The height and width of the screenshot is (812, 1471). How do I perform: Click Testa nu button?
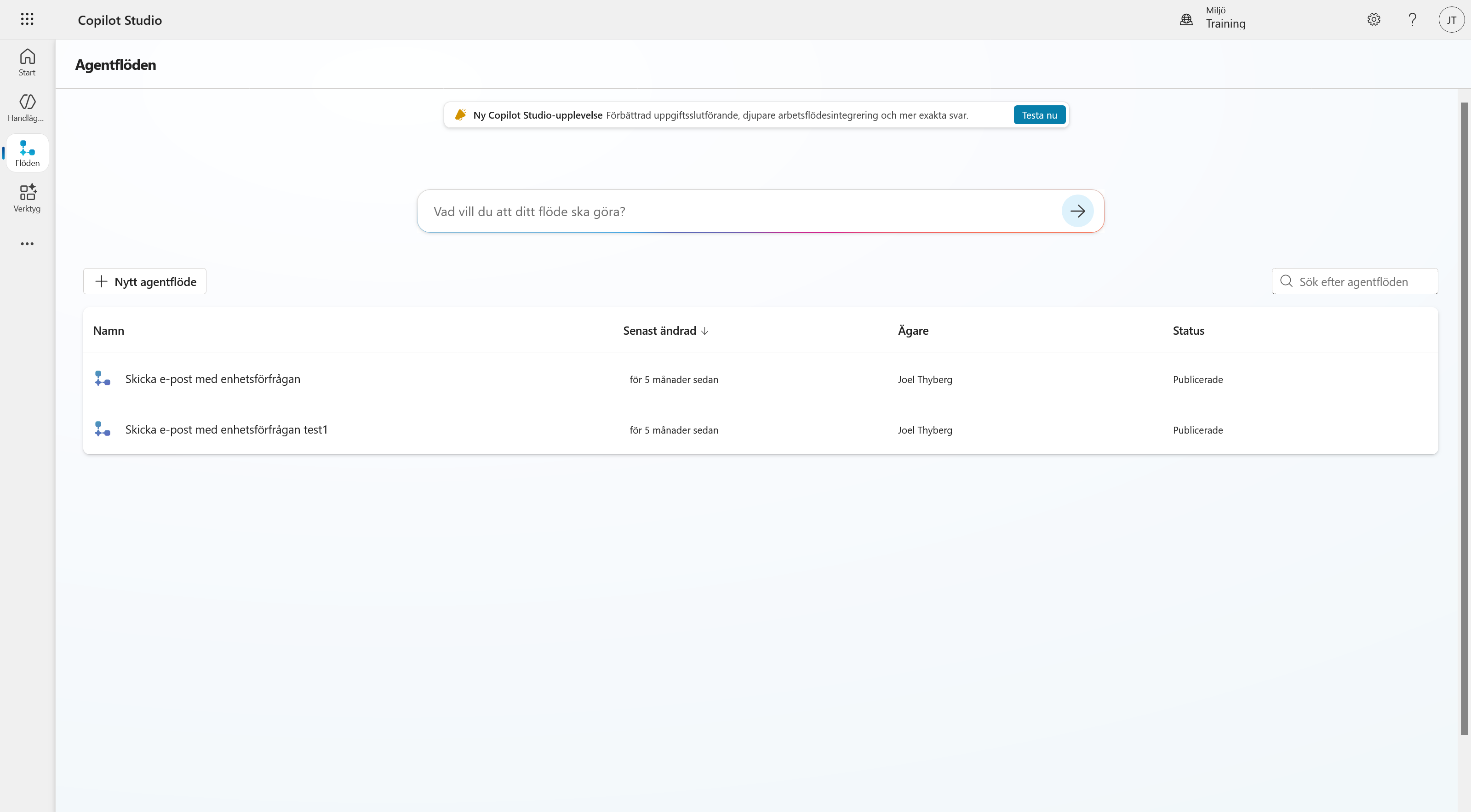tap(1039, 115)
